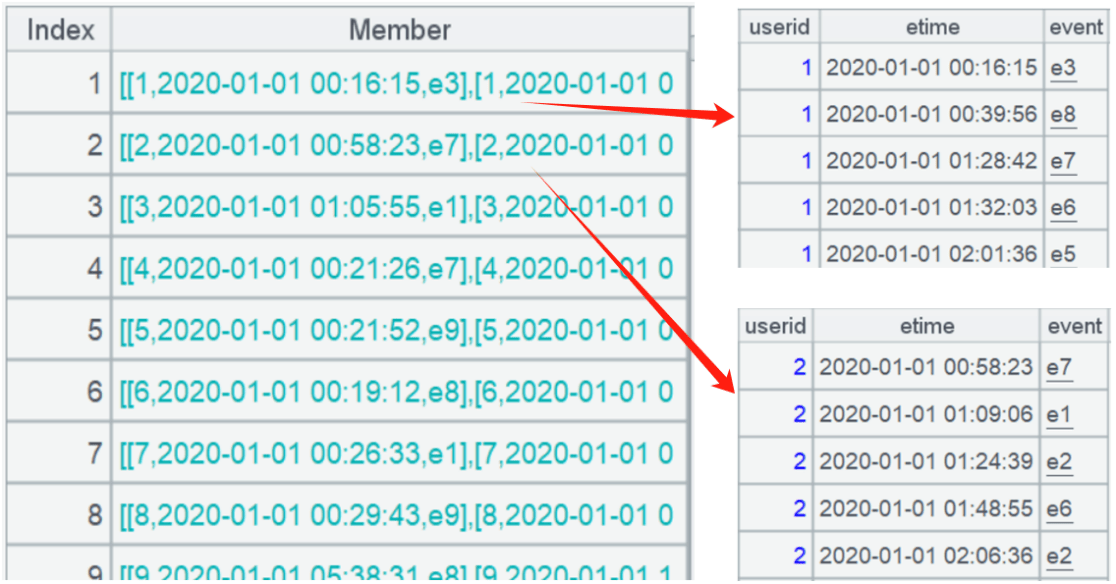The image size is (1116, 584).
Task: Click event e1 in user 2 table
Action: (x=1059, y=414)
